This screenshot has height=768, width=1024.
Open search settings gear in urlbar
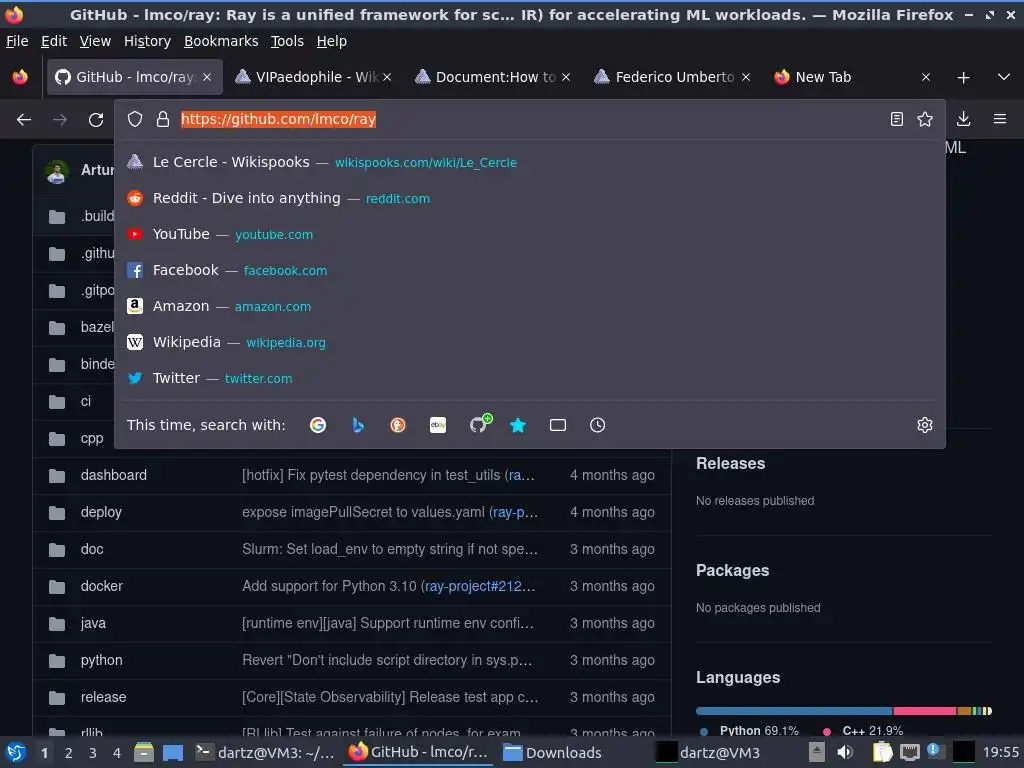click(925, 425)
